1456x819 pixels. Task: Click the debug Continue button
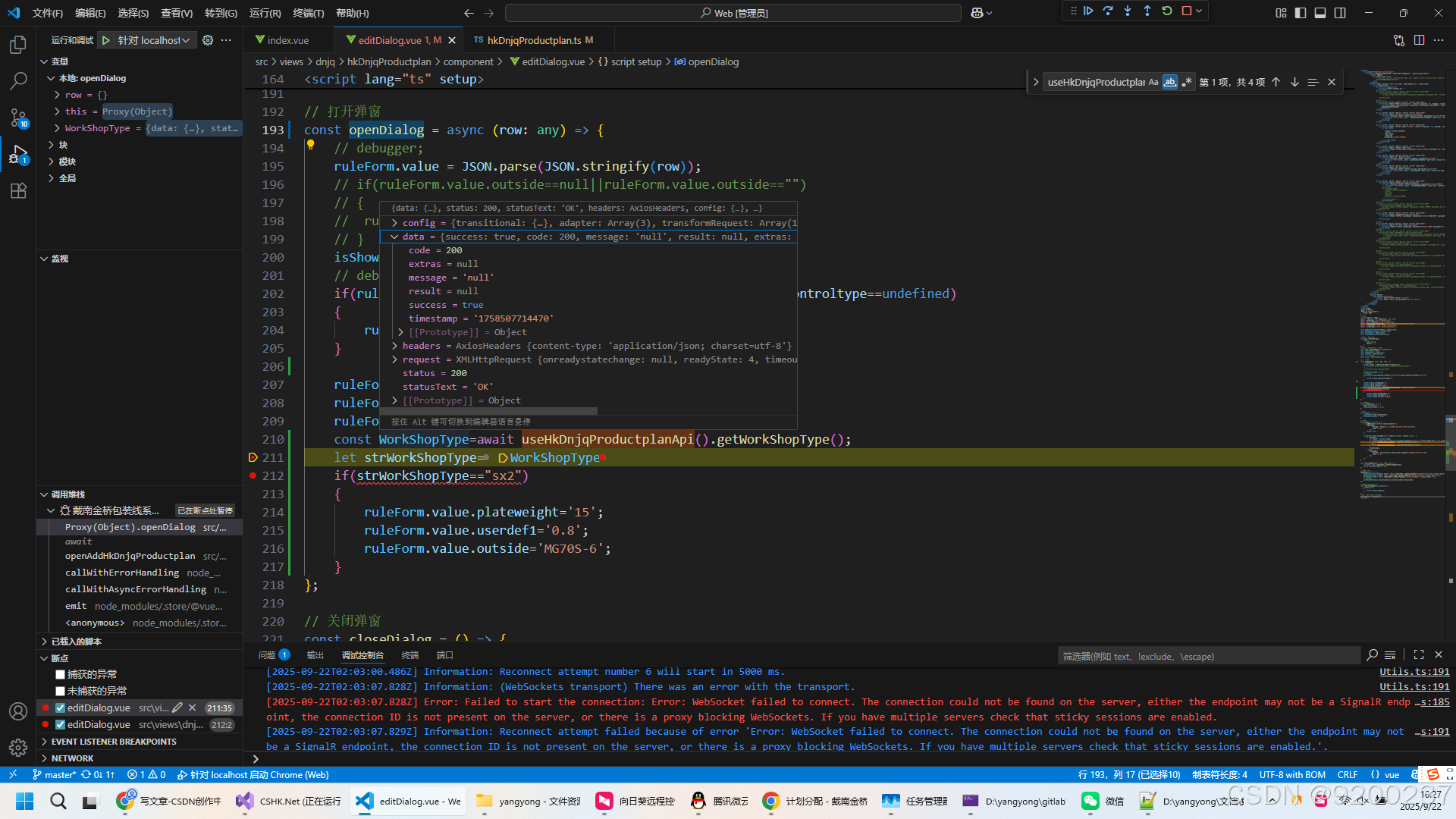(x=1088, y=11)
